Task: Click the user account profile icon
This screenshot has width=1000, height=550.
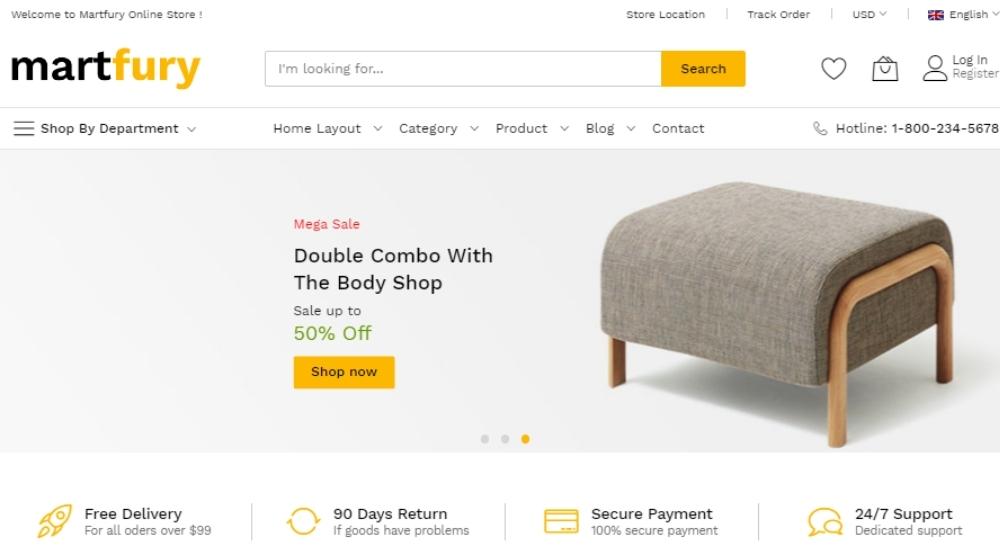Action: pos(935,68)
